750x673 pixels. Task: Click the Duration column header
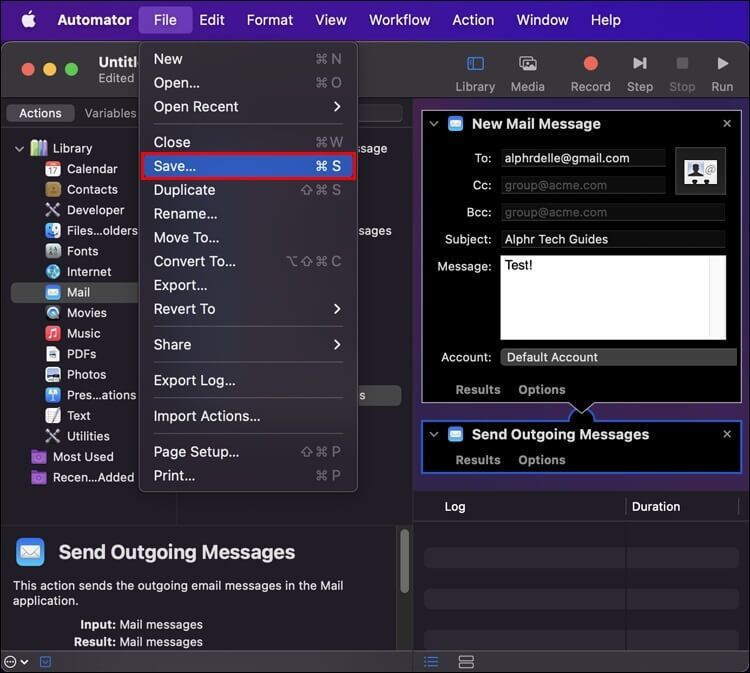(x=655, y=507)
